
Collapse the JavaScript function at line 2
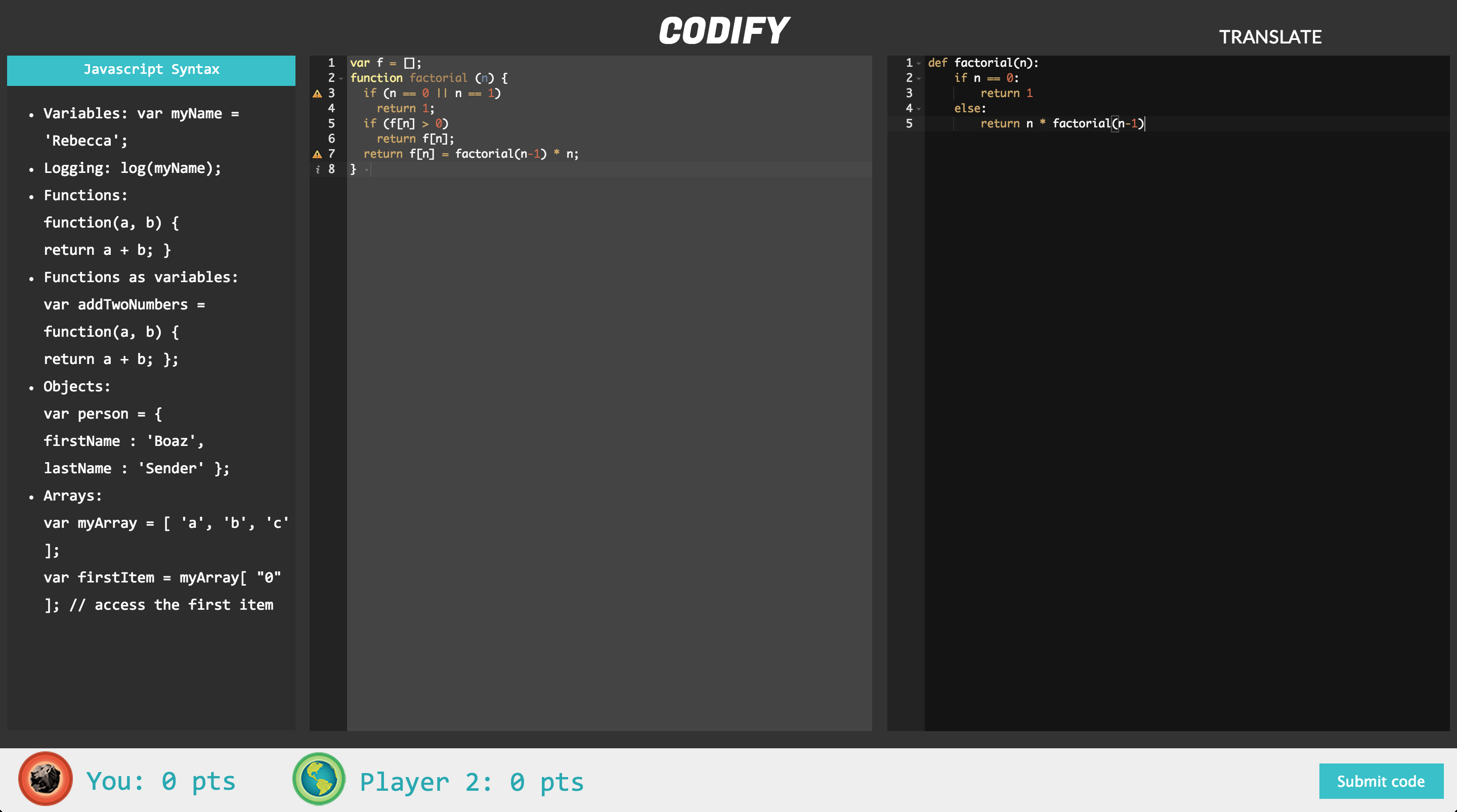341,78
